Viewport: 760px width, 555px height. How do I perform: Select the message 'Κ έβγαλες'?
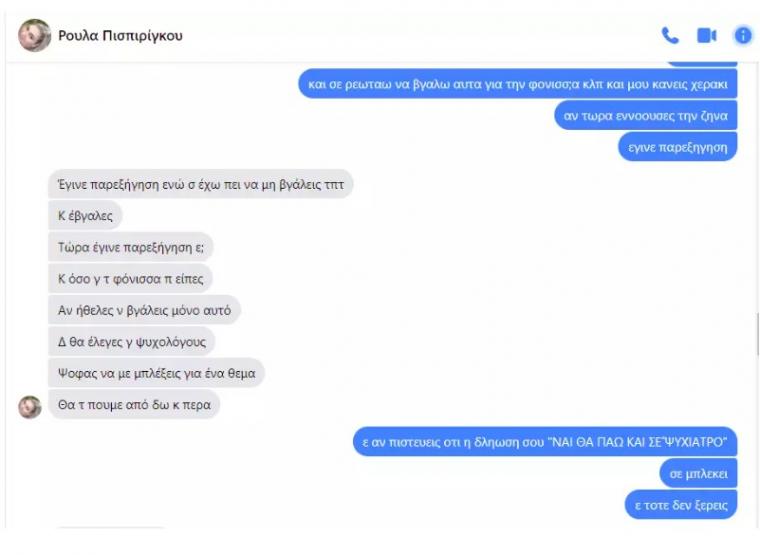click(x=85, y=216)
